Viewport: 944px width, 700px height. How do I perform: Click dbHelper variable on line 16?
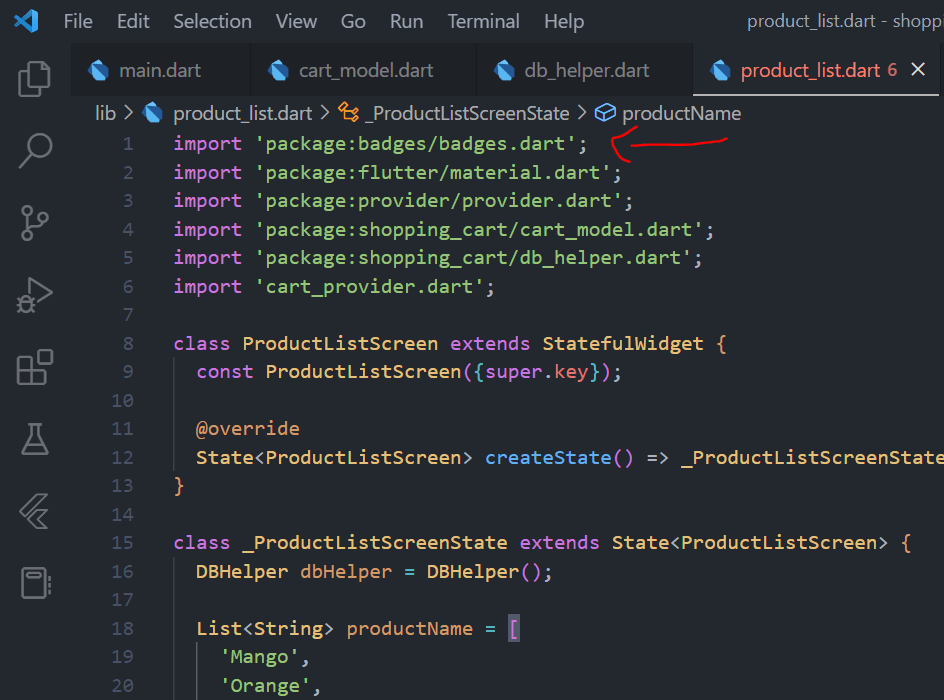click(x=346, y=572)
